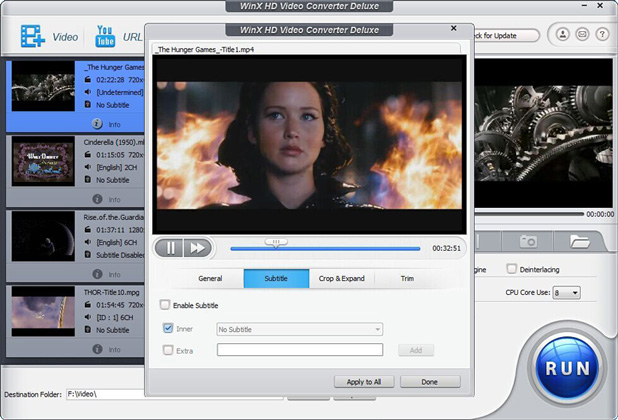Click the main window preview progress bar

[528, 214]
